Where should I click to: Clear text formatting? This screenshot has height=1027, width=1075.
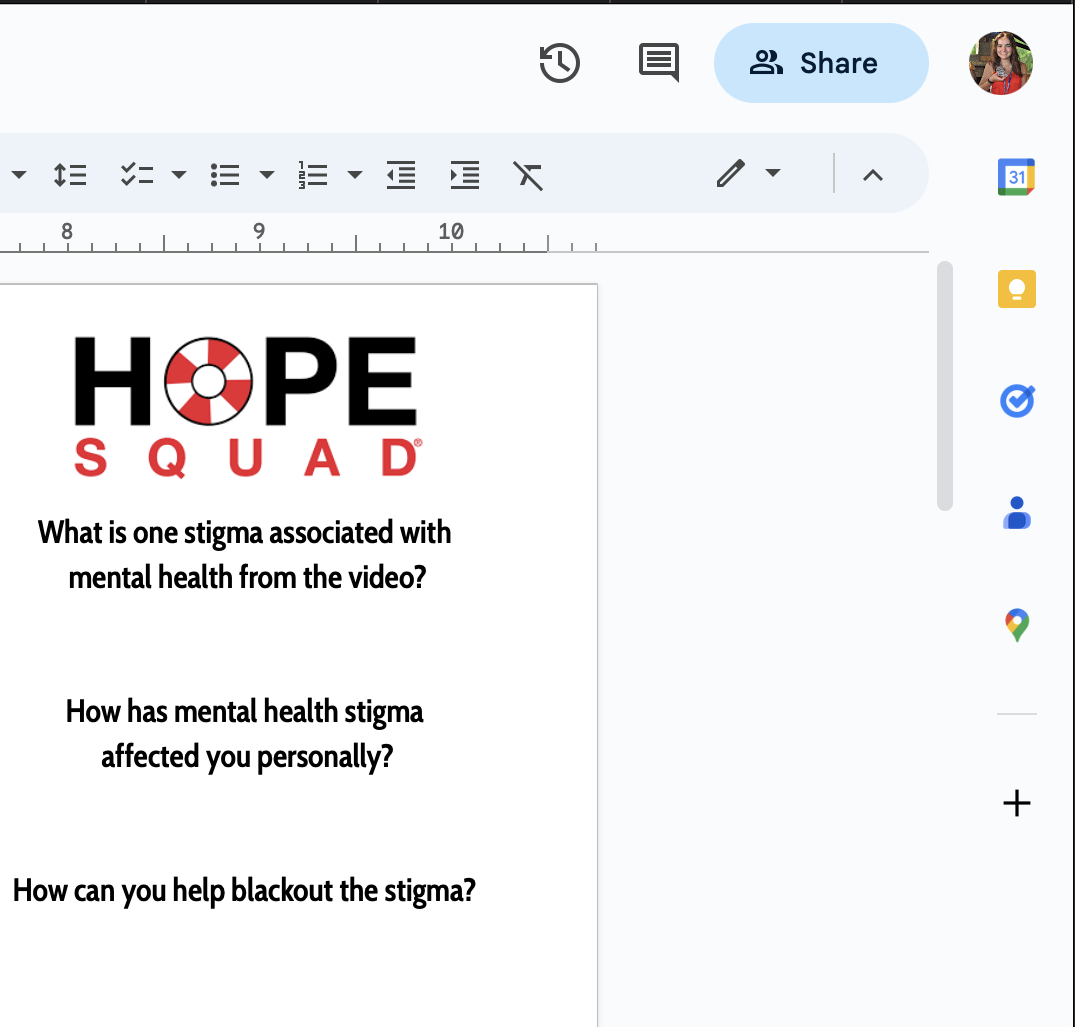tap(528, 175)
